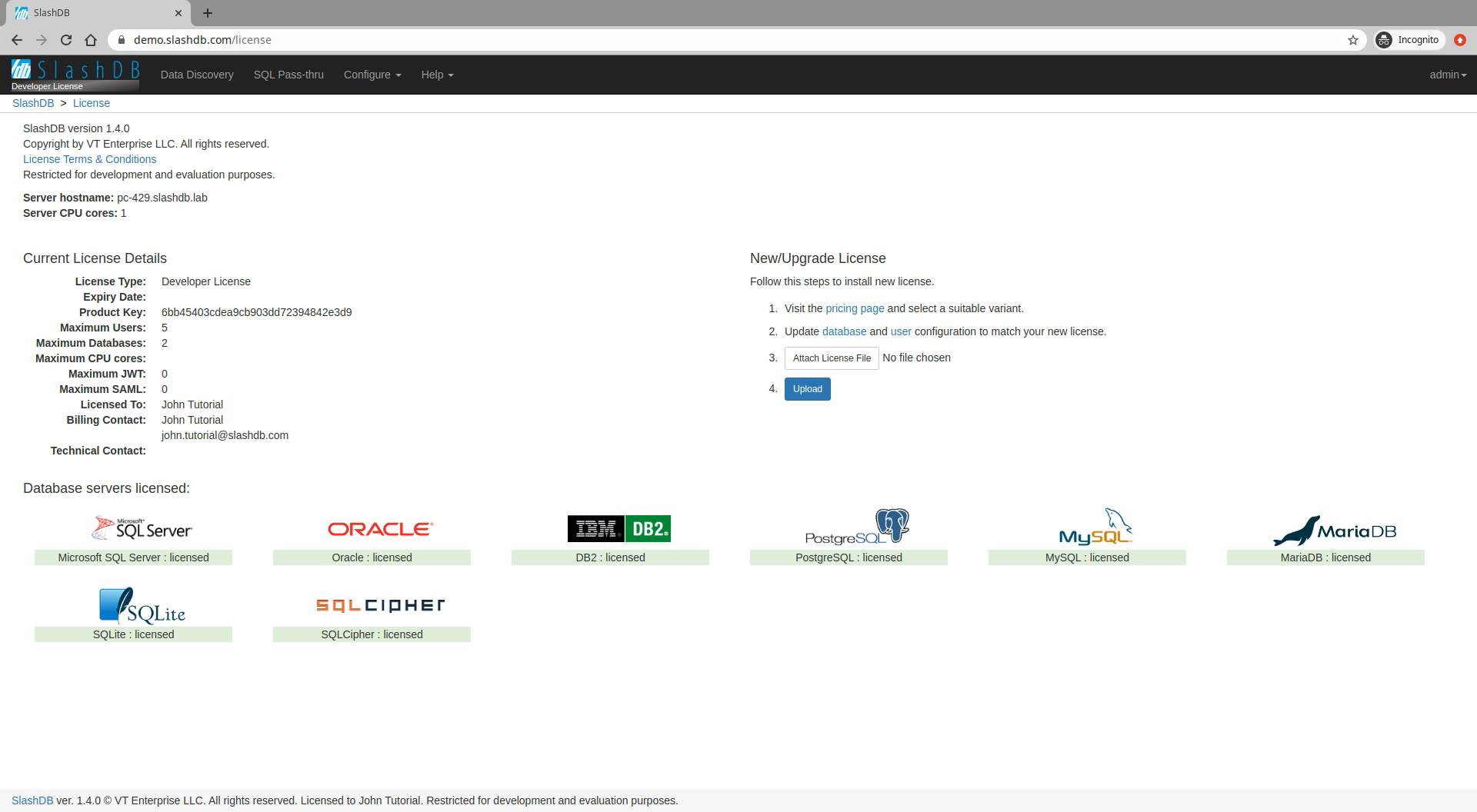Click the Oracle logo
1477x812 pixels.
381,529
